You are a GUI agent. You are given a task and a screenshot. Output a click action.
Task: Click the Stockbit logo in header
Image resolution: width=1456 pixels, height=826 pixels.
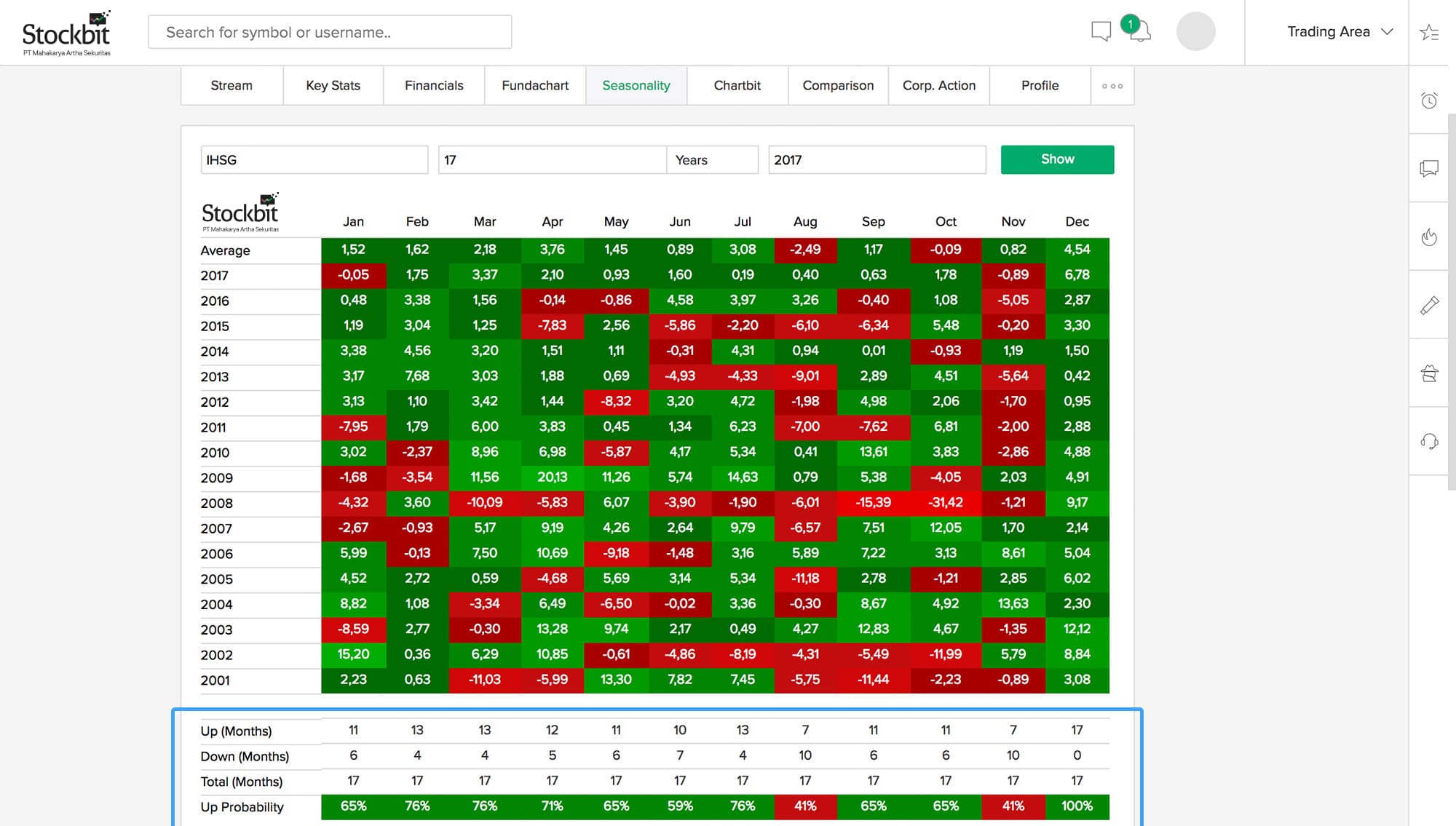[66, 33]
